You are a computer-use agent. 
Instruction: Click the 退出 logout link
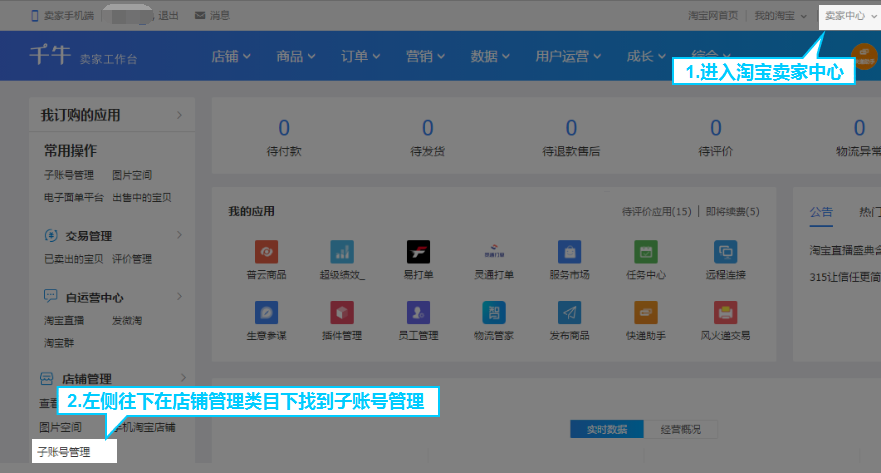168,16
